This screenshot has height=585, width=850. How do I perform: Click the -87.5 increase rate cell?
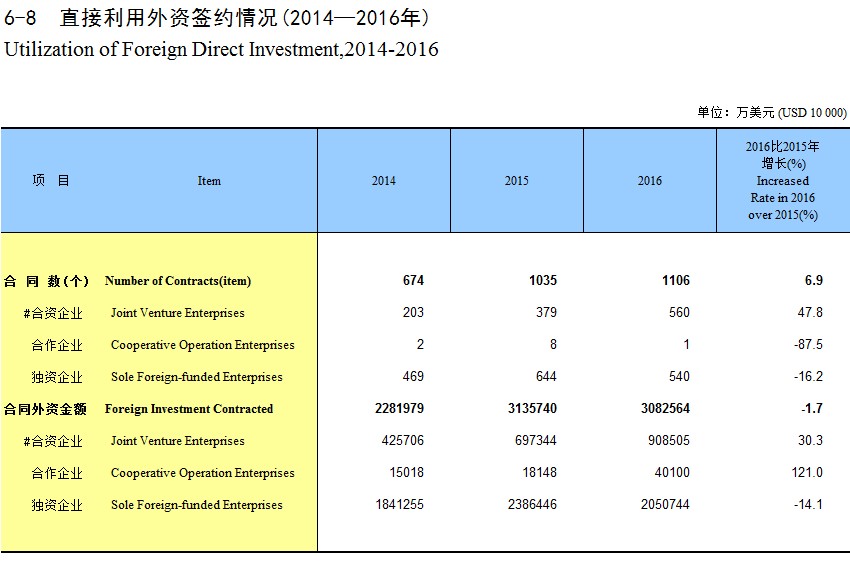coord(808,344)
